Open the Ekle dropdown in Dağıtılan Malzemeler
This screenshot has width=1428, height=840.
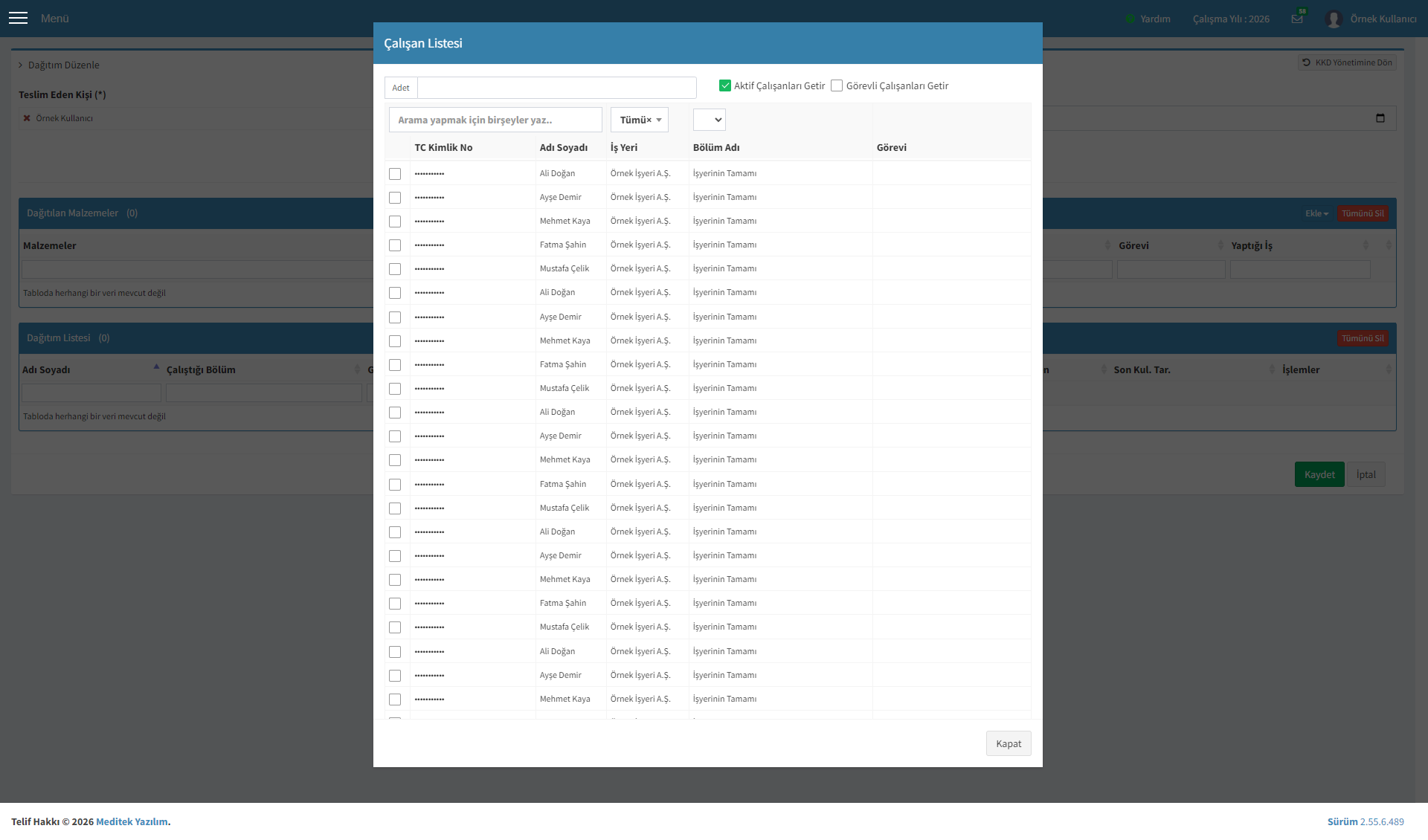coord(1316,213)
